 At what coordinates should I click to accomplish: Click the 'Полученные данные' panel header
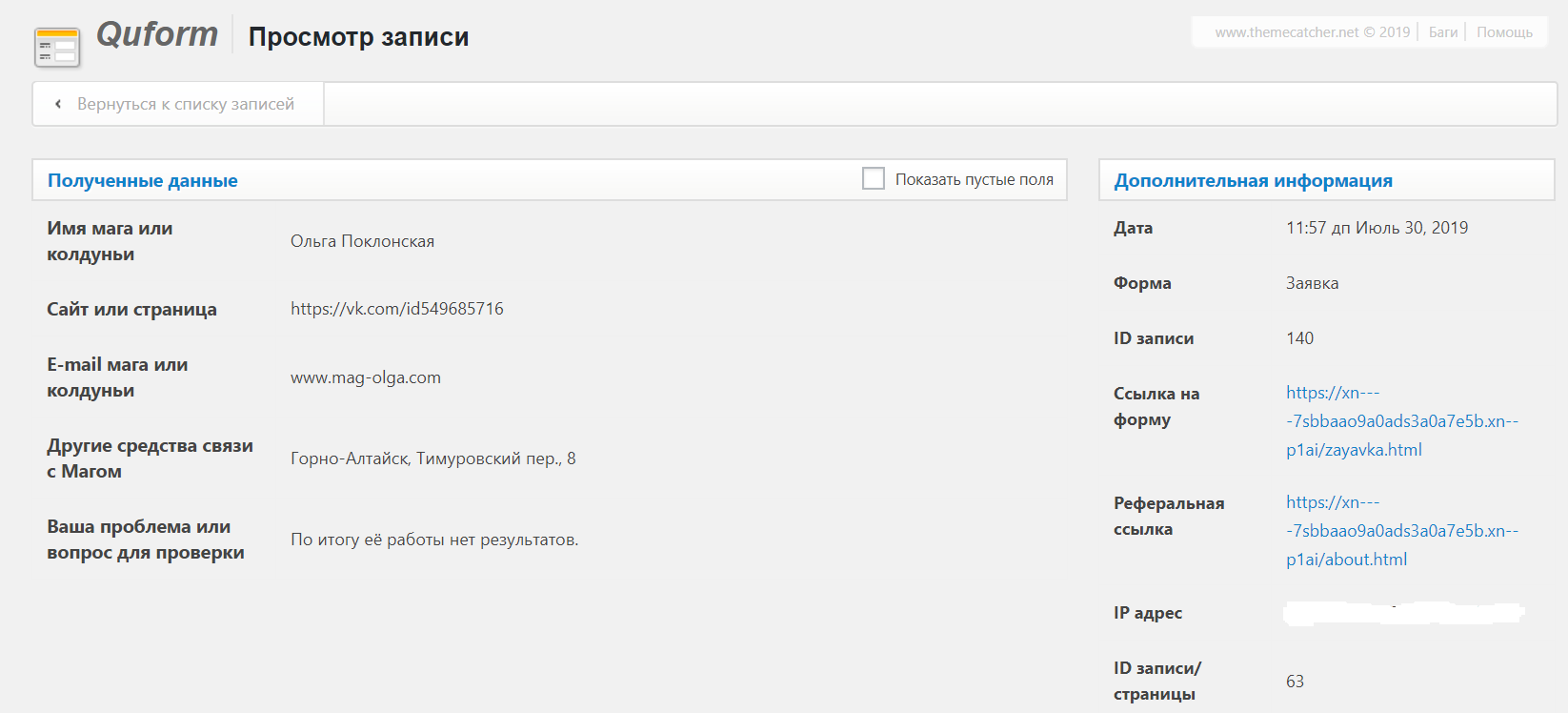pyautogui.click(x=143, y=180)
